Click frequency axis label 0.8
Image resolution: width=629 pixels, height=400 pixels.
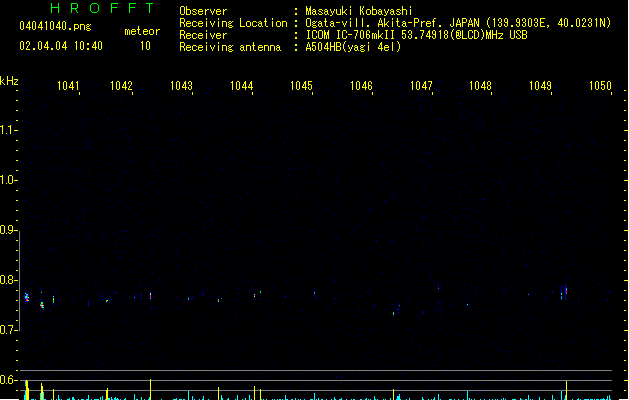pos(7,280)
